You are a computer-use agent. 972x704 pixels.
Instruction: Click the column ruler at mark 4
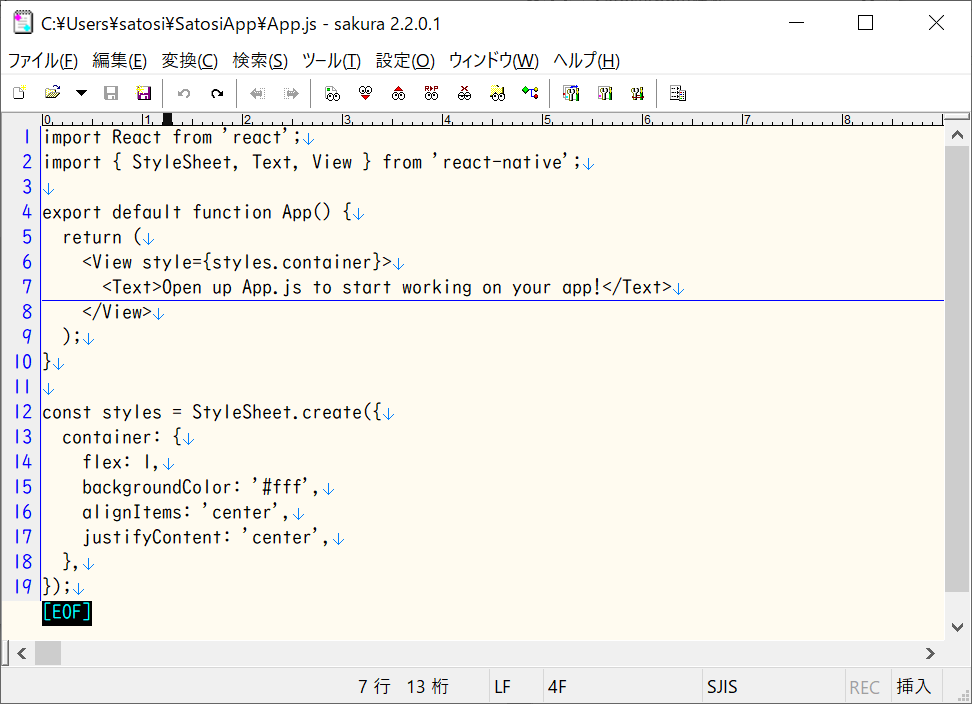[446, 120]
